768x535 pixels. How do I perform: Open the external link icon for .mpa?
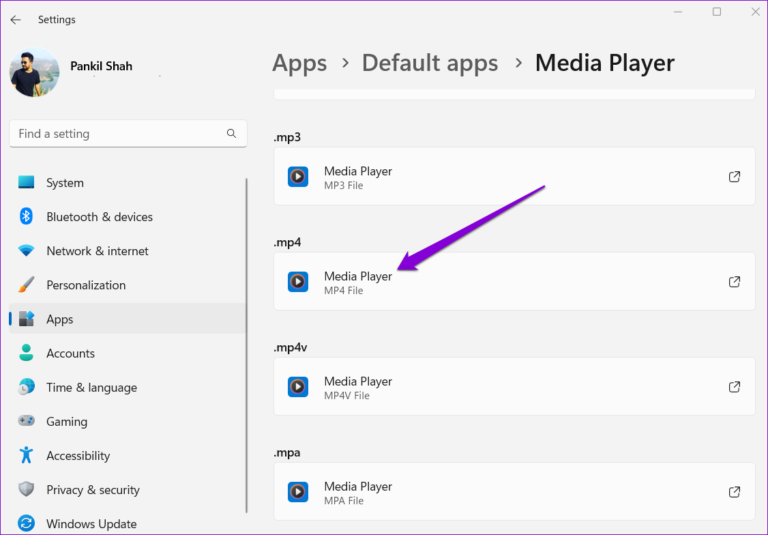pos(734,491)
